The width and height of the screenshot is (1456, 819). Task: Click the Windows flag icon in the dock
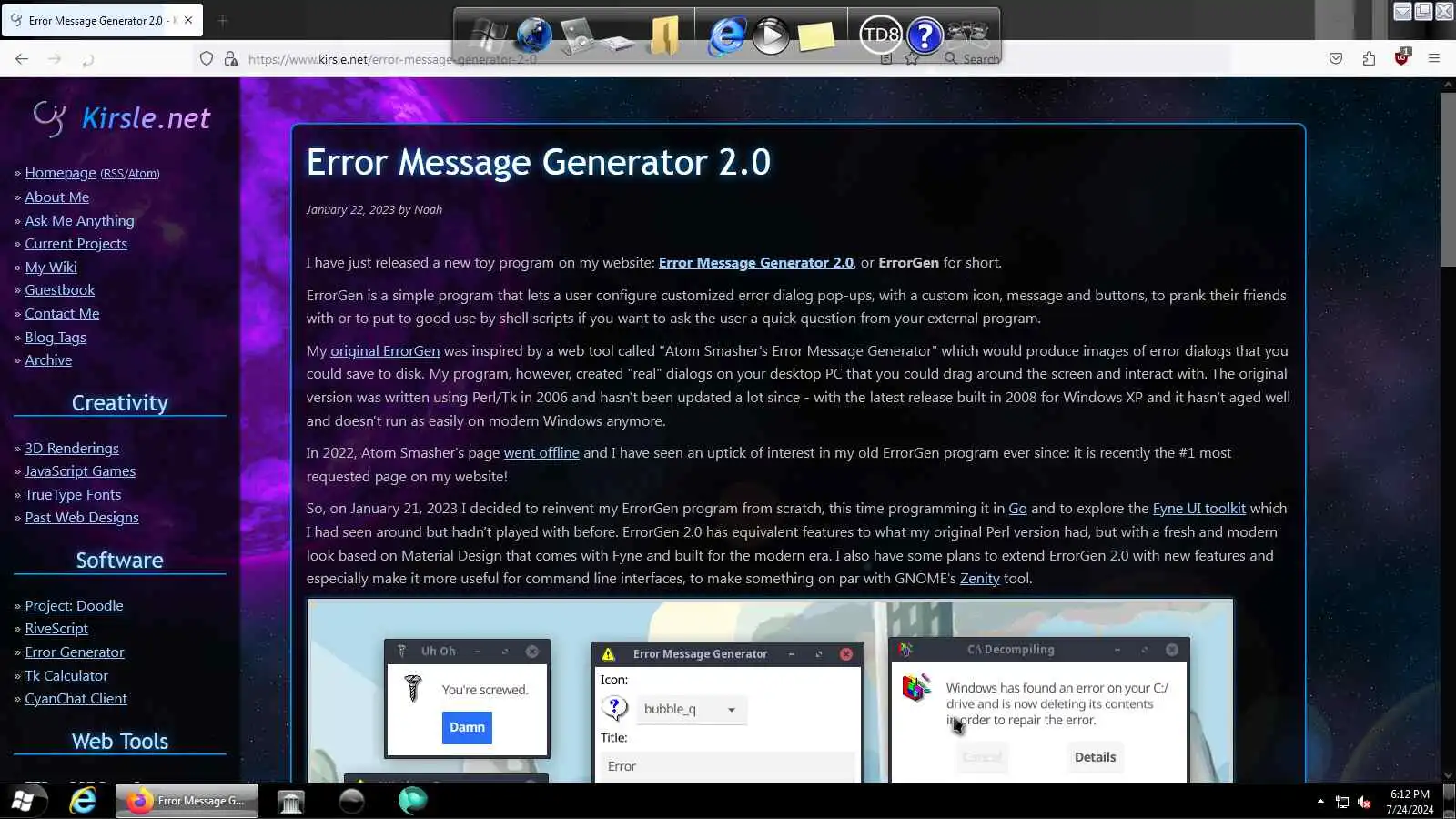[x=488, y=35]
